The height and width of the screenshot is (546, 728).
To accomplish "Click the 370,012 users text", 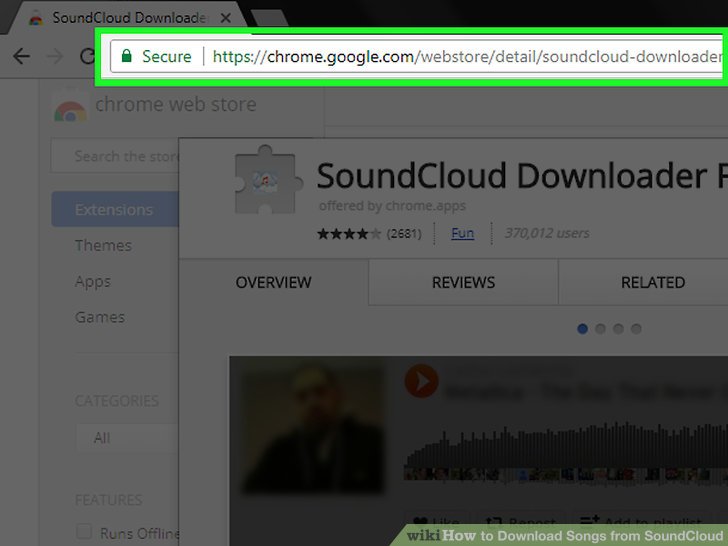I will (x=547, y=233).
